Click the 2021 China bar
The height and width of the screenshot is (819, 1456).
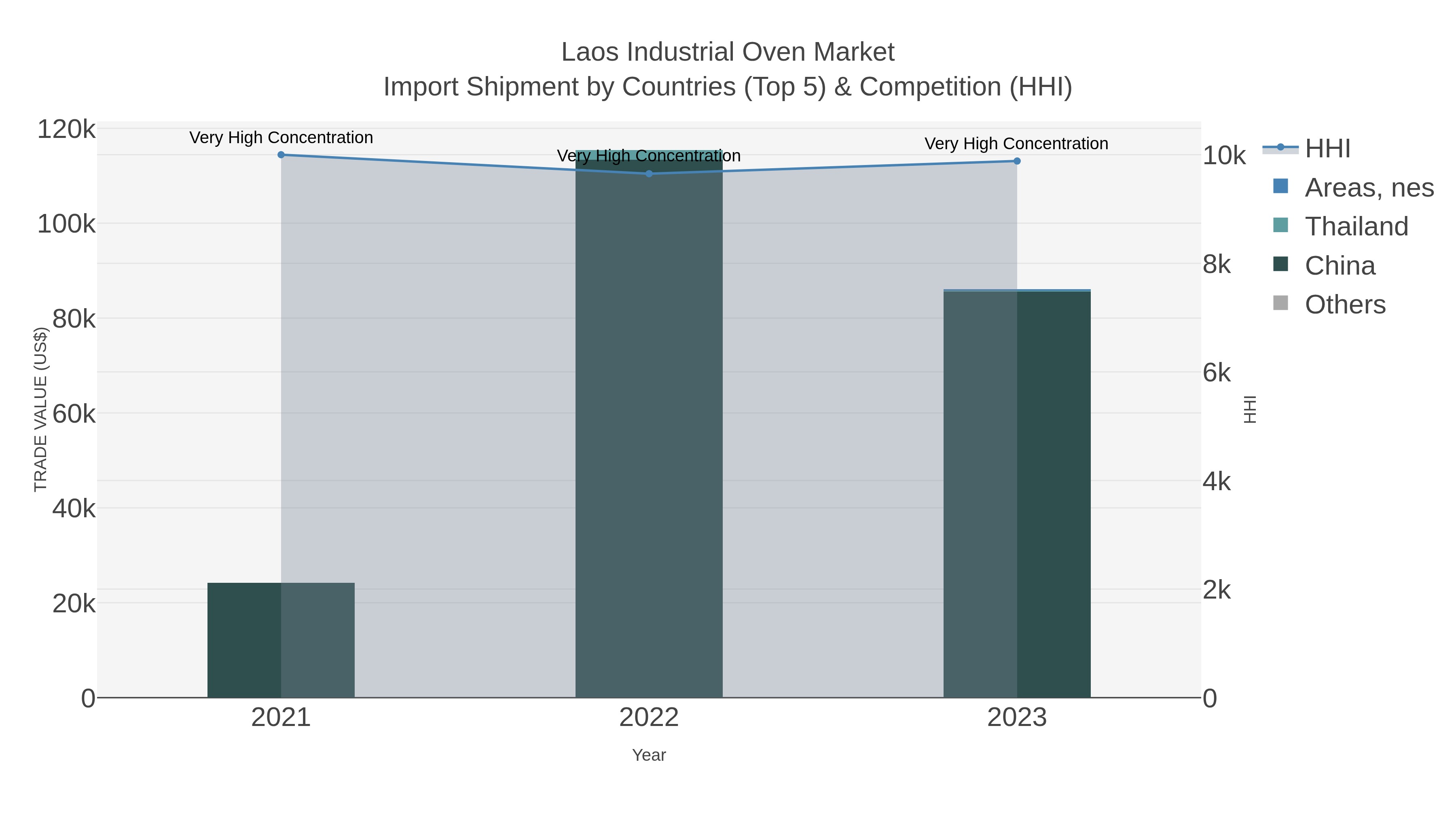(x=281, y=640)
